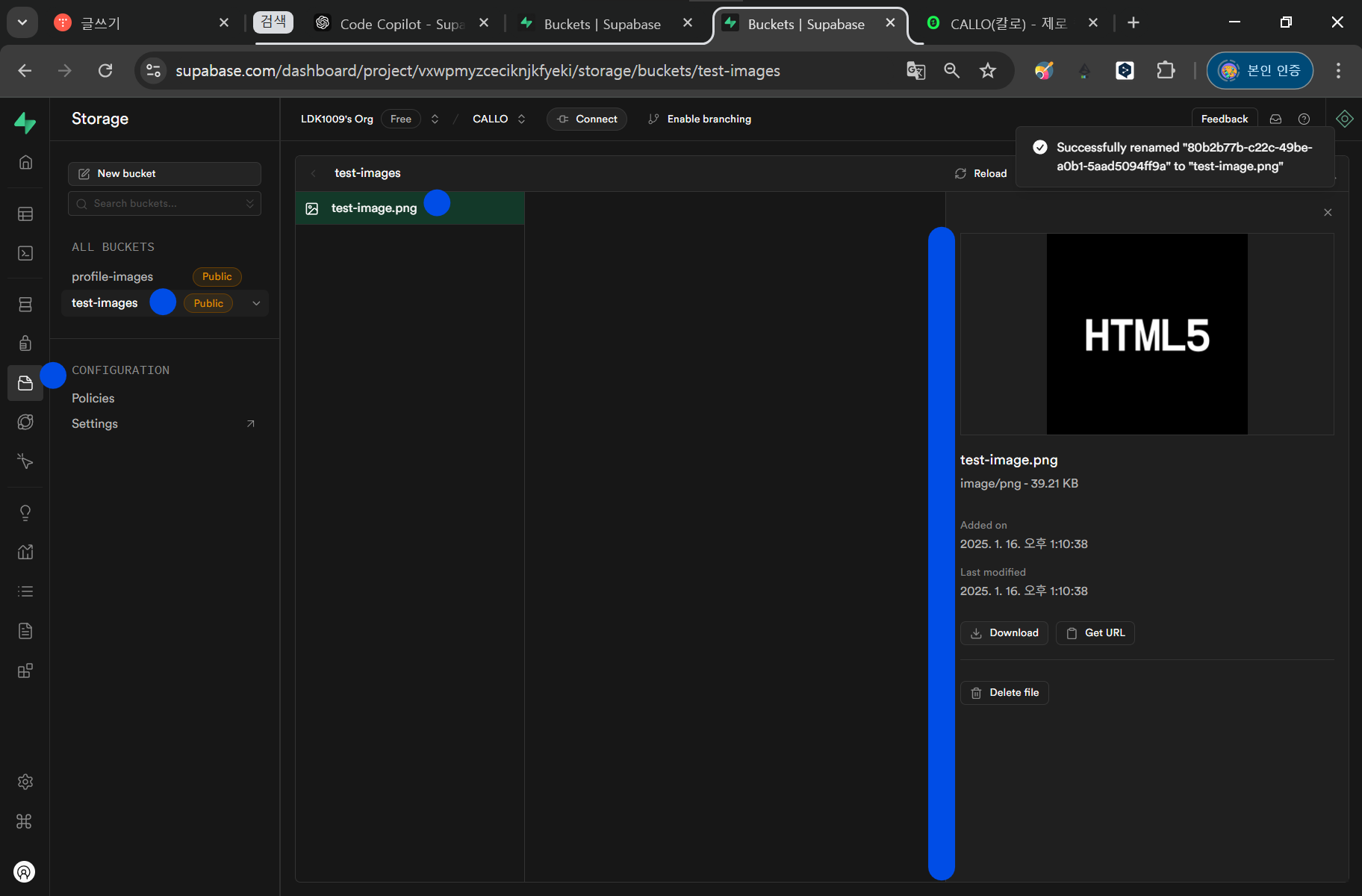Switch to the CALLO(칼로) browser tab

[x=1011, y=23]
